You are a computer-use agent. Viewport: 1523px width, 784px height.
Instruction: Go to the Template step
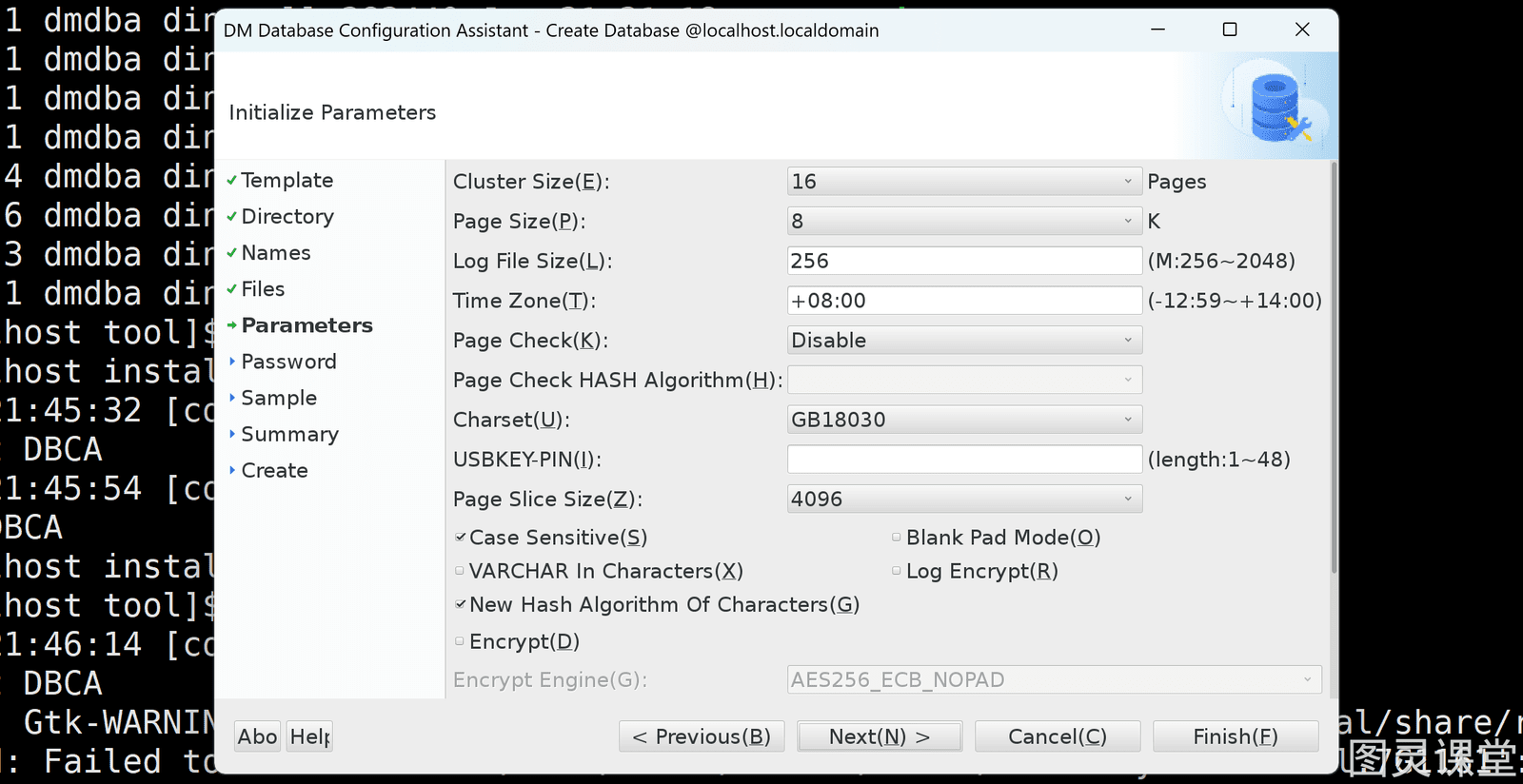(x=287, y=180)
